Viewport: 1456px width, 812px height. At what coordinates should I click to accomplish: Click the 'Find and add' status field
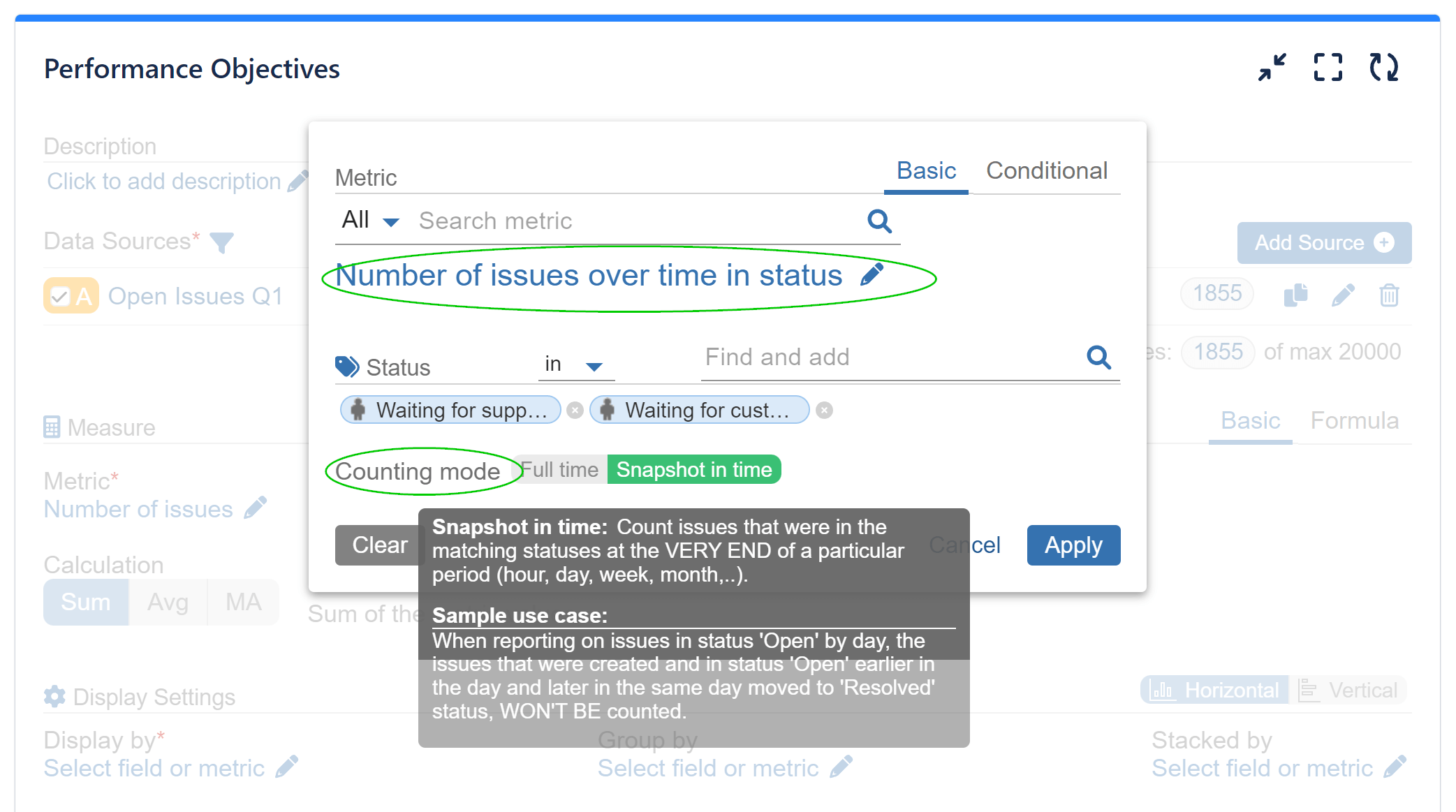tap(777, 357)
